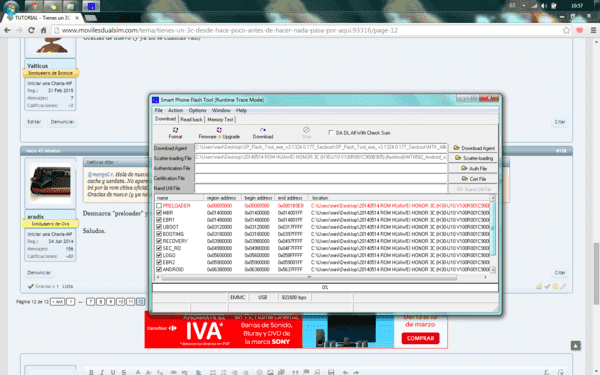Click Editar under Valticus post
This screenshot has width=600, height=375.
click(34, 122)
